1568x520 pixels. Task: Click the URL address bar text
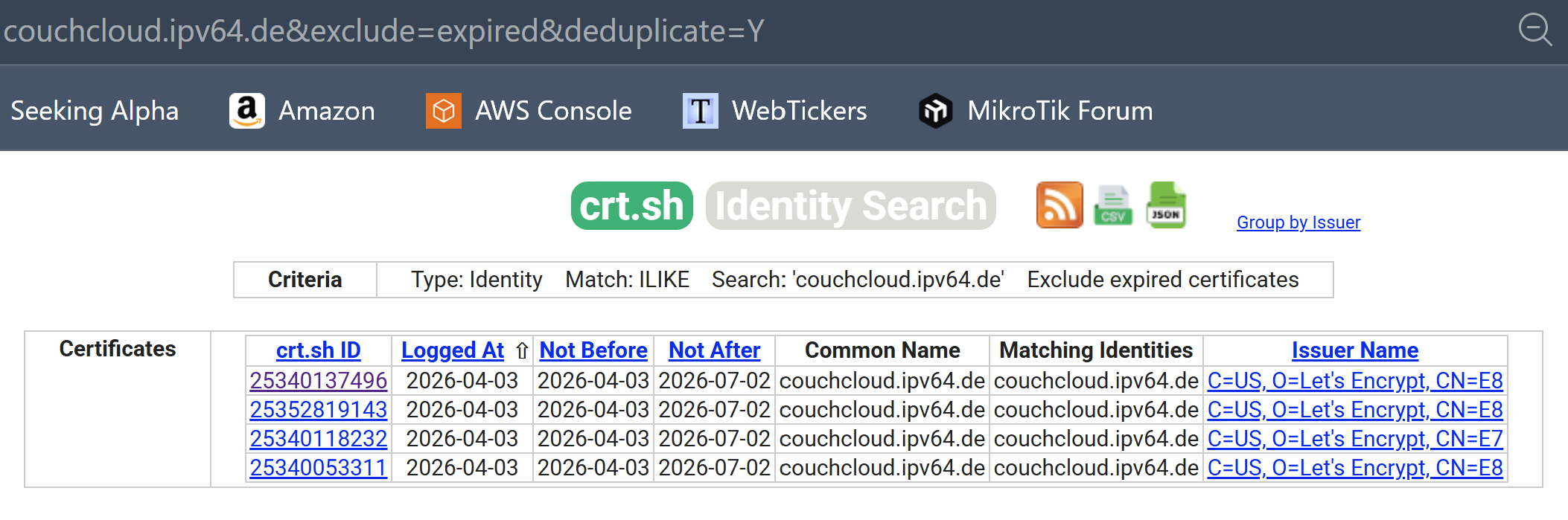pos(384,31)
